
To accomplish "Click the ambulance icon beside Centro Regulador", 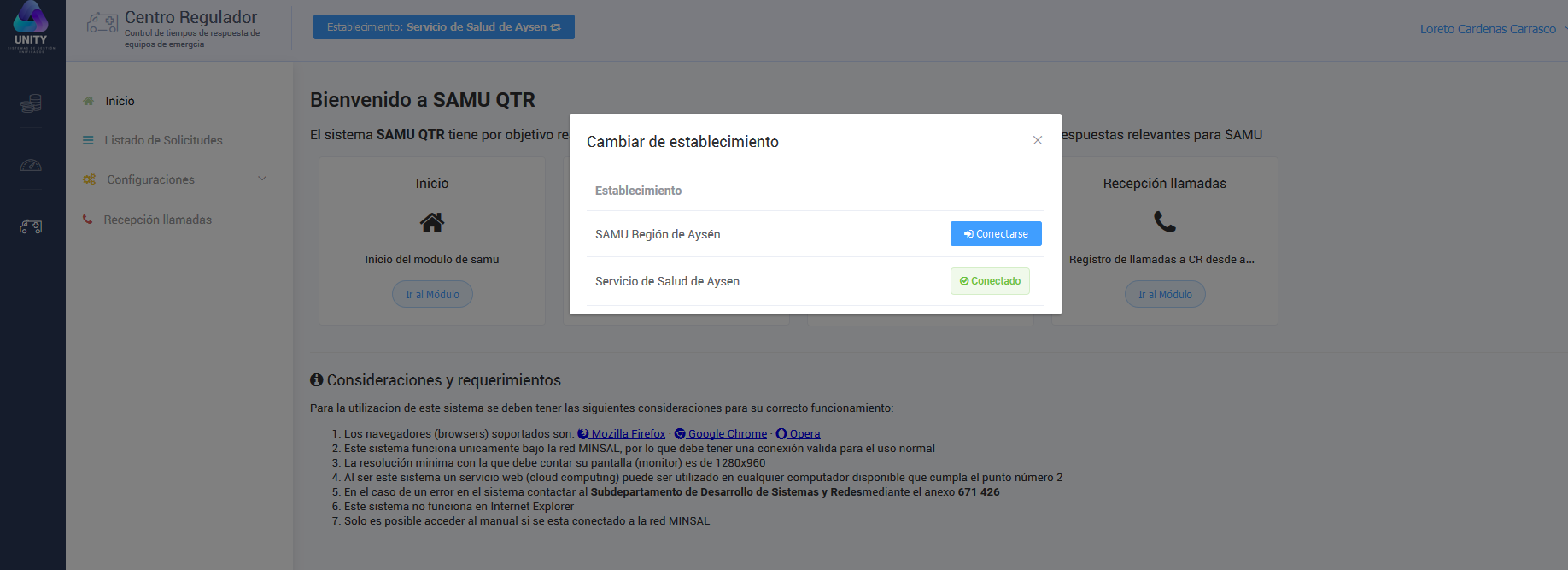I will (x=102, y=23).
